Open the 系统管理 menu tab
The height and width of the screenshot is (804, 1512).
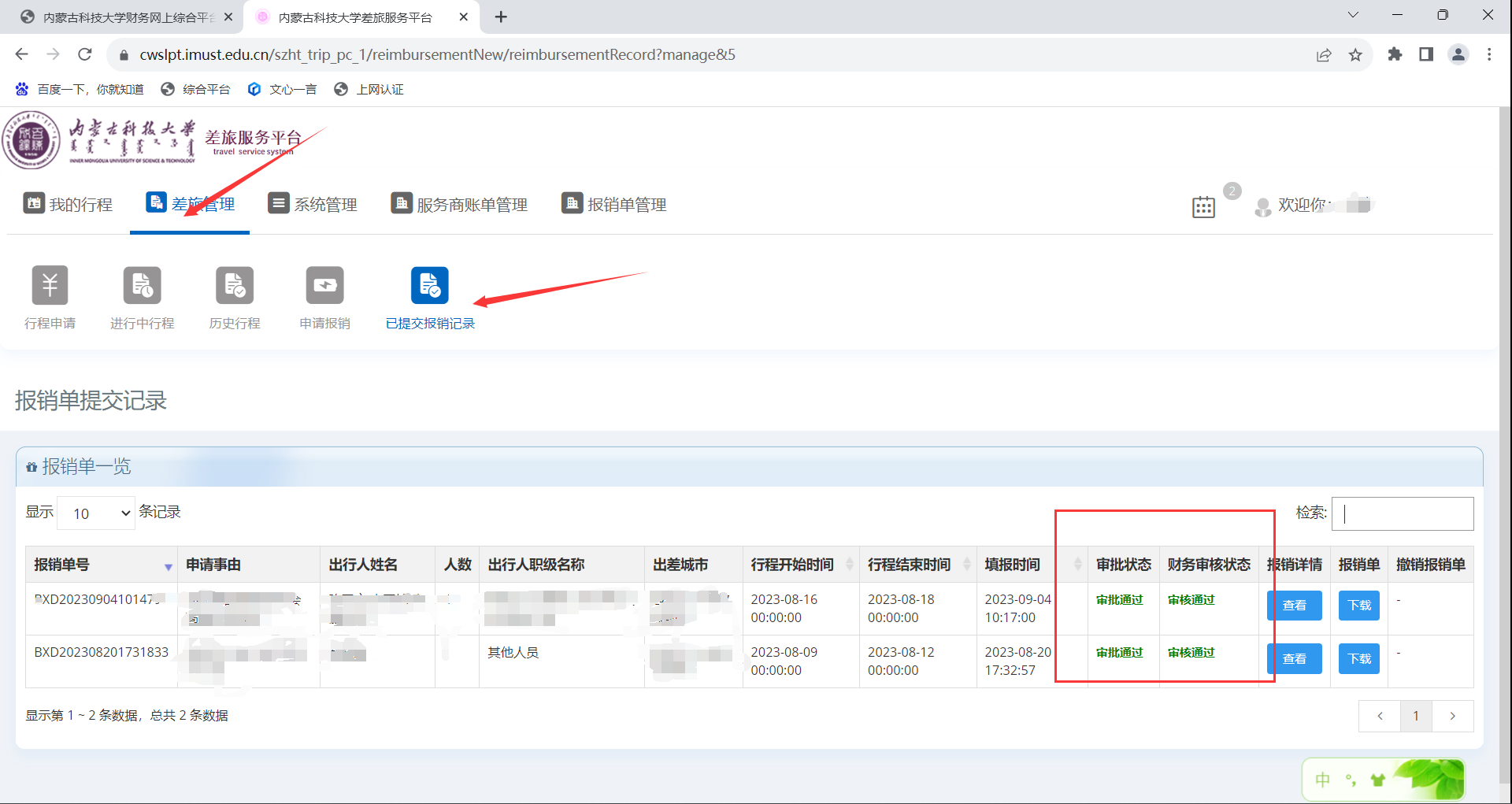coord(313,205)
